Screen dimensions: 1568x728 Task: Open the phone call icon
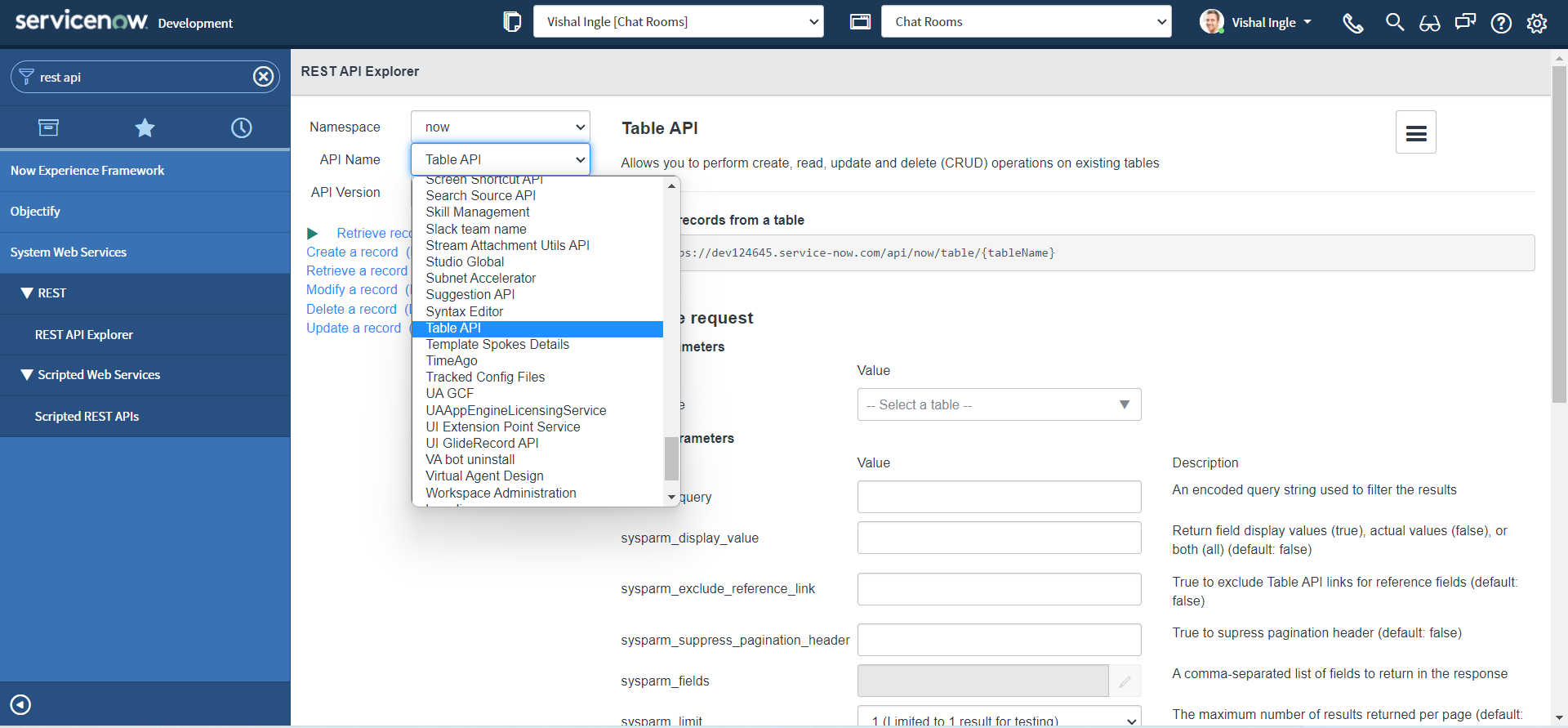(1353, 23)
